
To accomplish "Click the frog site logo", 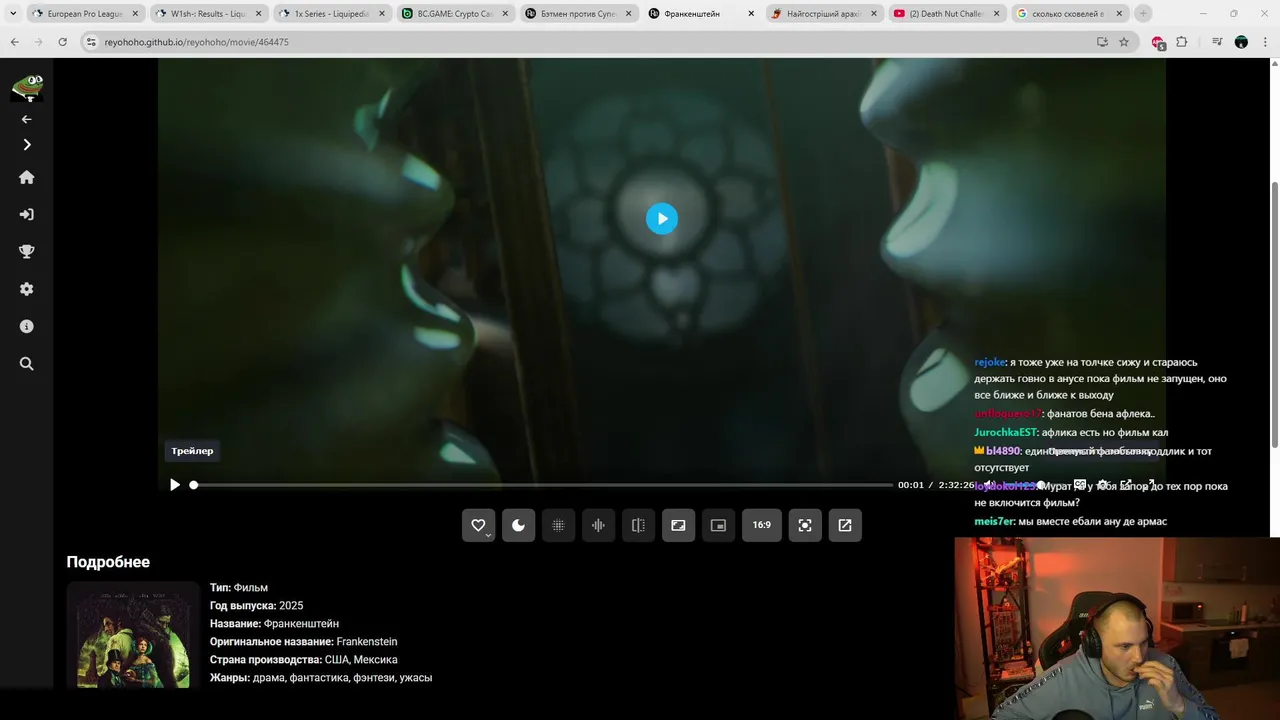I will [27, 88].
